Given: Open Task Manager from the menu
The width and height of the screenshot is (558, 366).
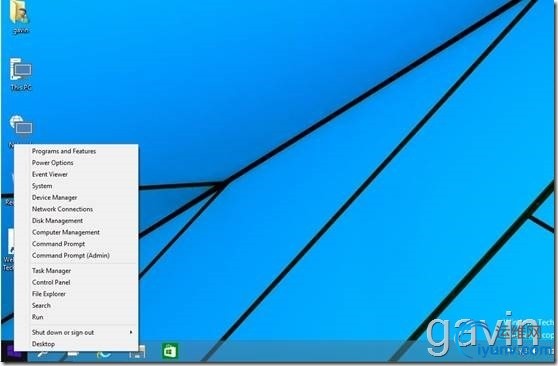Looking at the screenshot, I should coord(76,271).
